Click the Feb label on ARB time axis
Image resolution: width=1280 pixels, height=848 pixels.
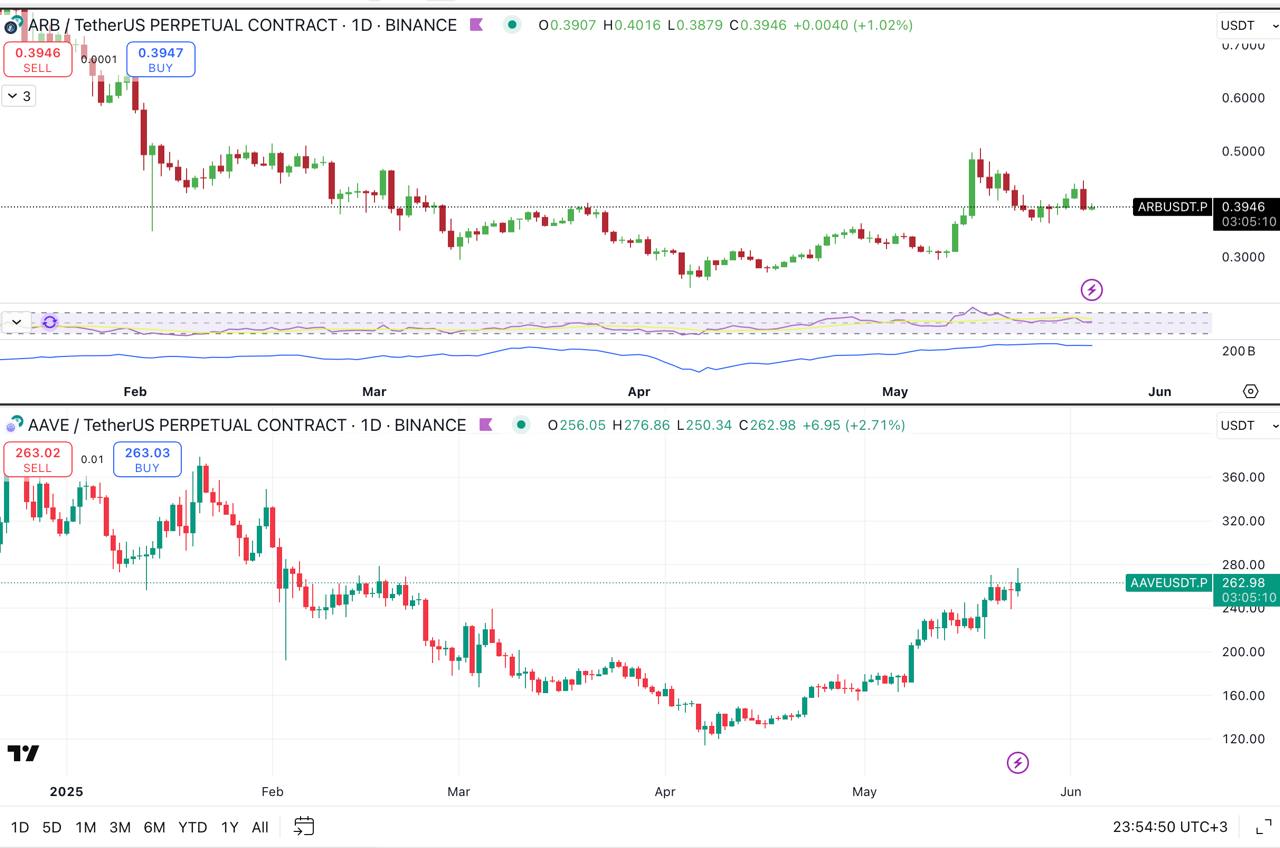(134, 392)
